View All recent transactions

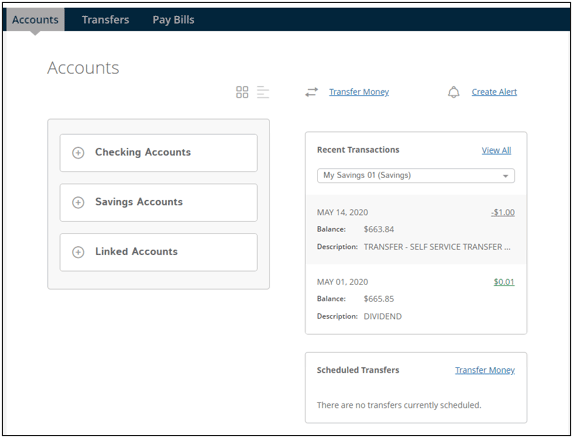click(496, 150)
